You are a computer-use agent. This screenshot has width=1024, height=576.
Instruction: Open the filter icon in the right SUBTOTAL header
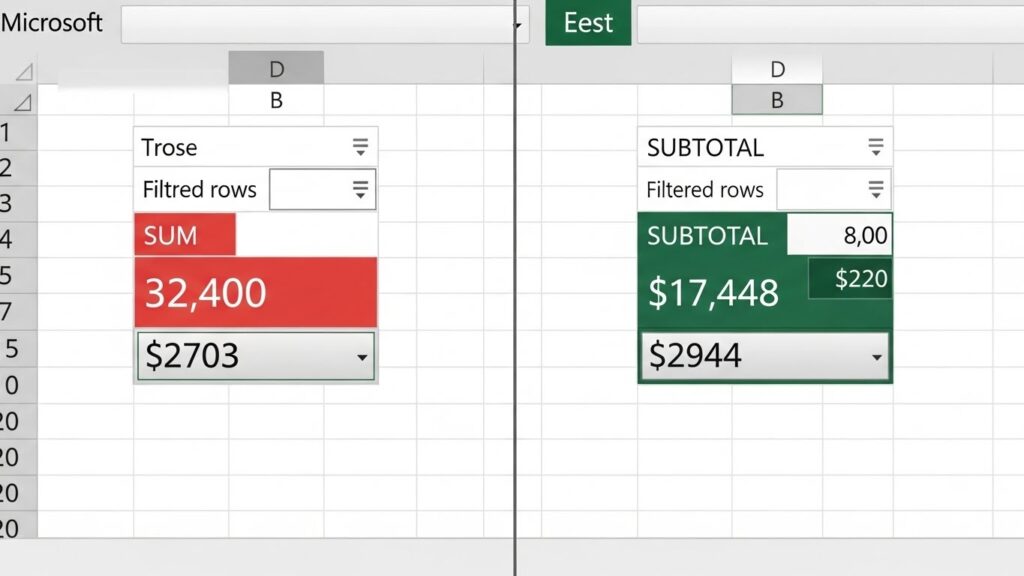[x=875, y=148]
